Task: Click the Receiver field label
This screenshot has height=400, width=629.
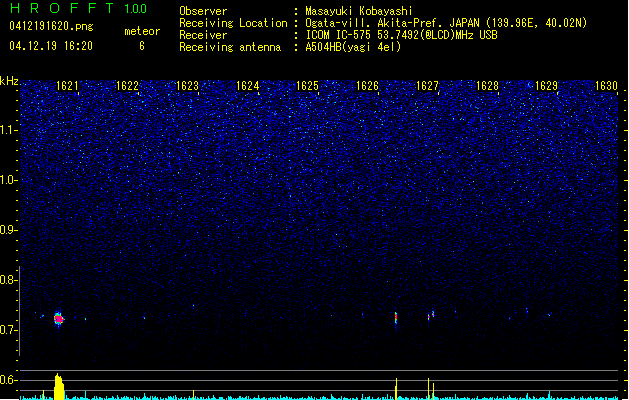Action: pyautogui.click(x=203, y=35)
